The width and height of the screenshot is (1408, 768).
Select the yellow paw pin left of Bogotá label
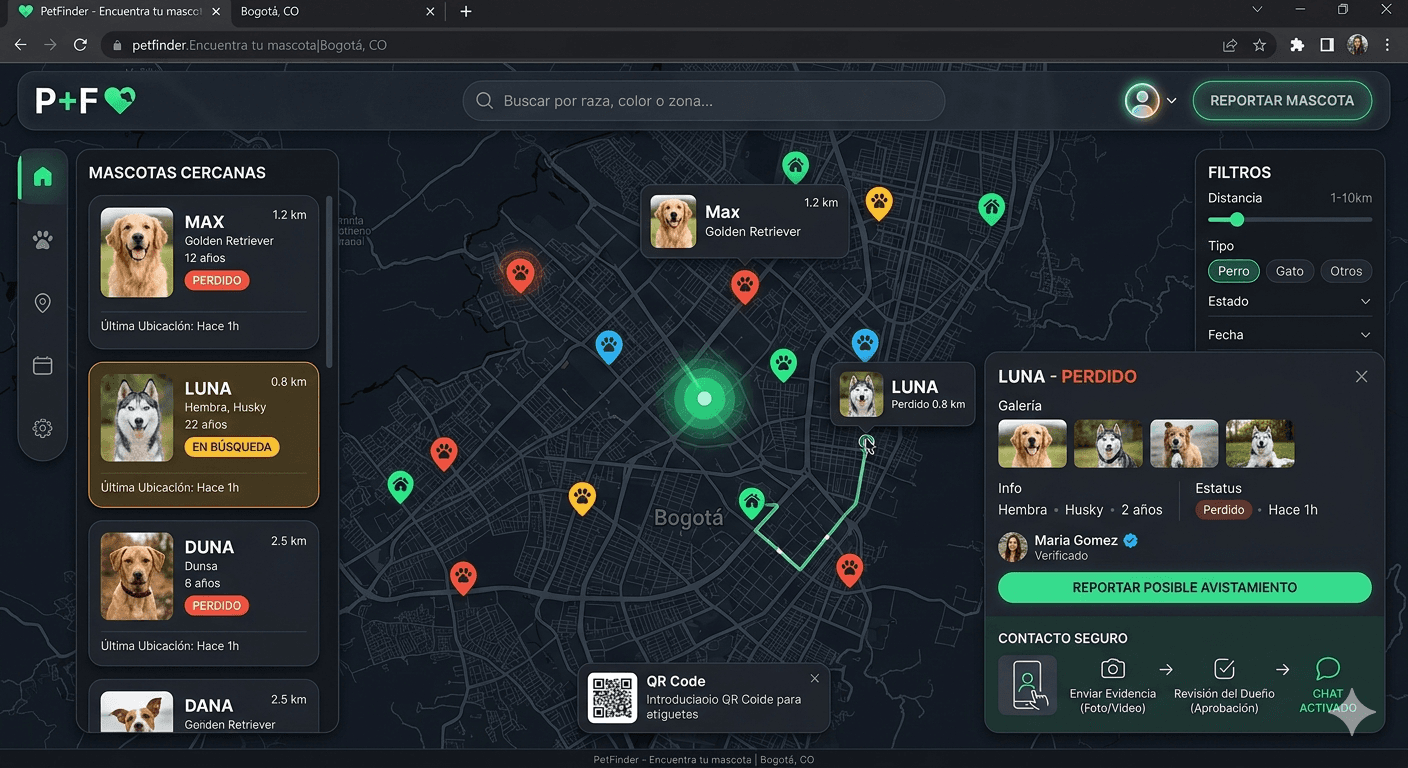(x=582, y=497)
